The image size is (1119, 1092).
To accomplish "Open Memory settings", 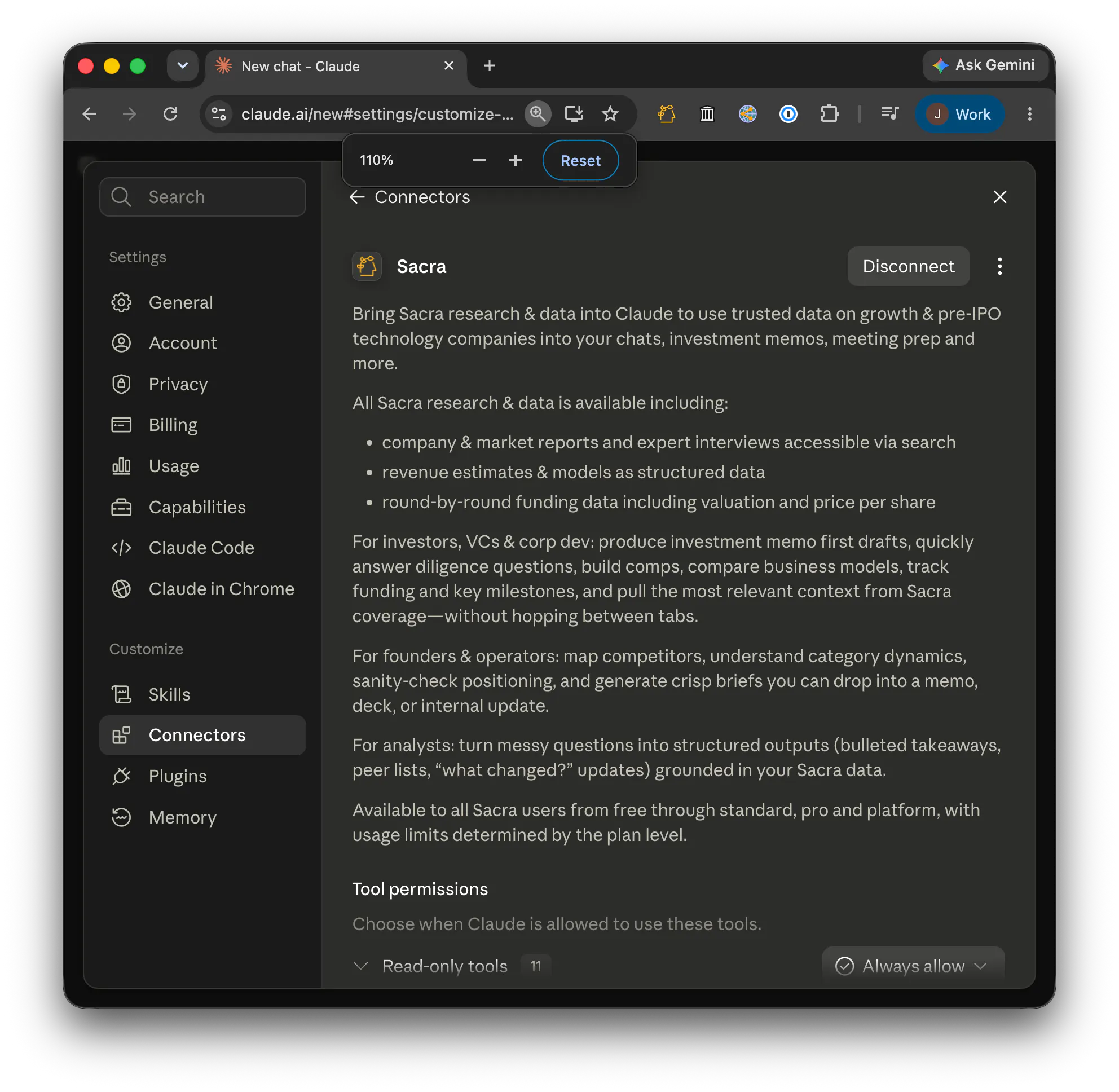I will [202, 817].
